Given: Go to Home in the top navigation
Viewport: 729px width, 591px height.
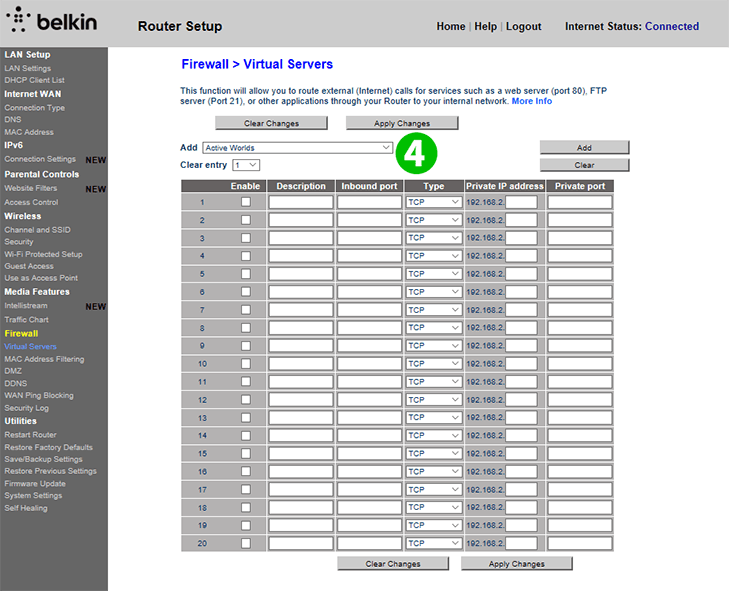Looking at the screenshot, I should 451,27.
